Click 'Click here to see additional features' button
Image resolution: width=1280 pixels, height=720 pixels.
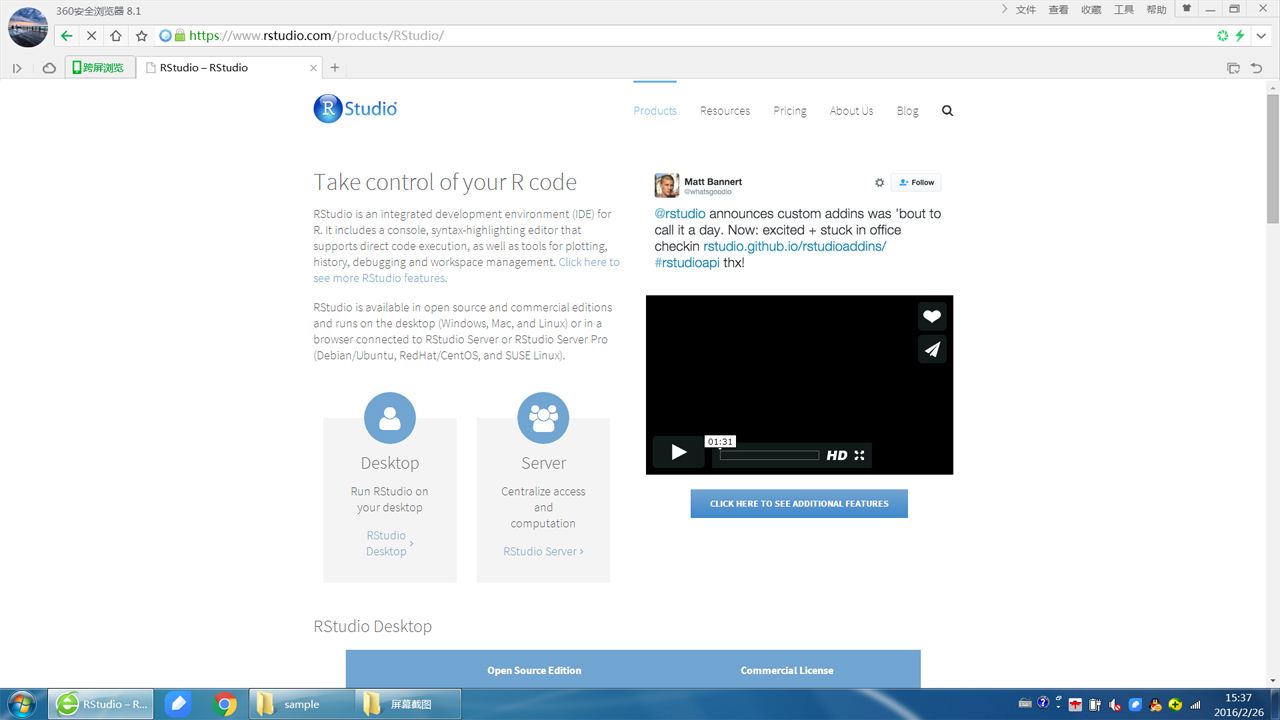pos(799,504)
